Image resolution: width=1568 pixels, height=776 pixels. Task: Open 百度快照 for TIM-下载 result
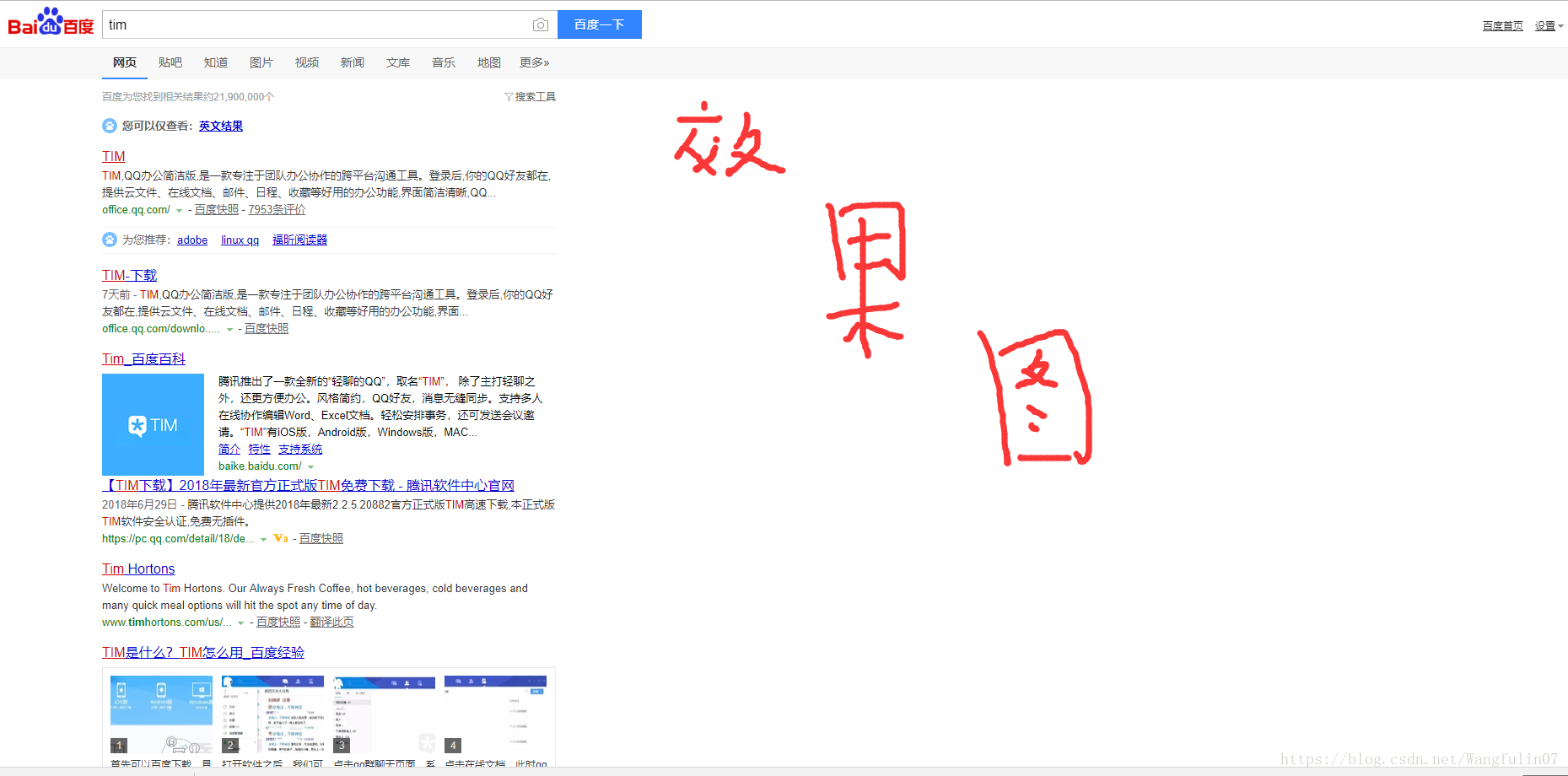[267, 329]
